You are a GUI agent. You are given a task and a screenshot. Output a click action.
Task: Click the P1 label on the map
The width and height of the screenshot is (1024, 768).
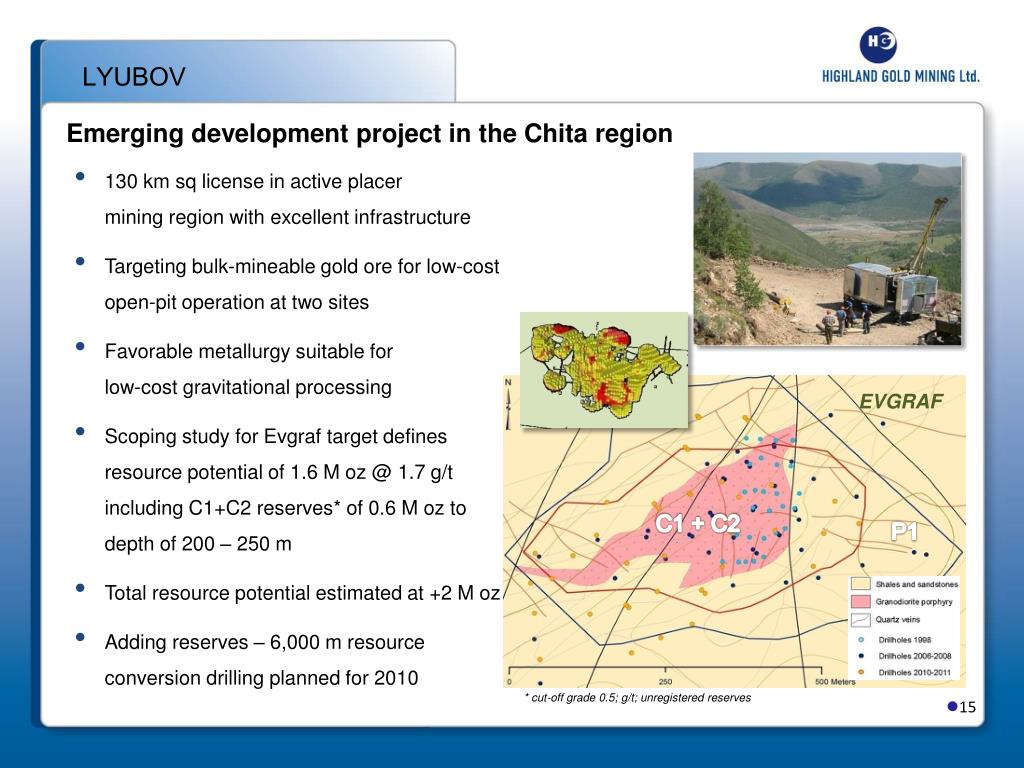coord(904,532)
